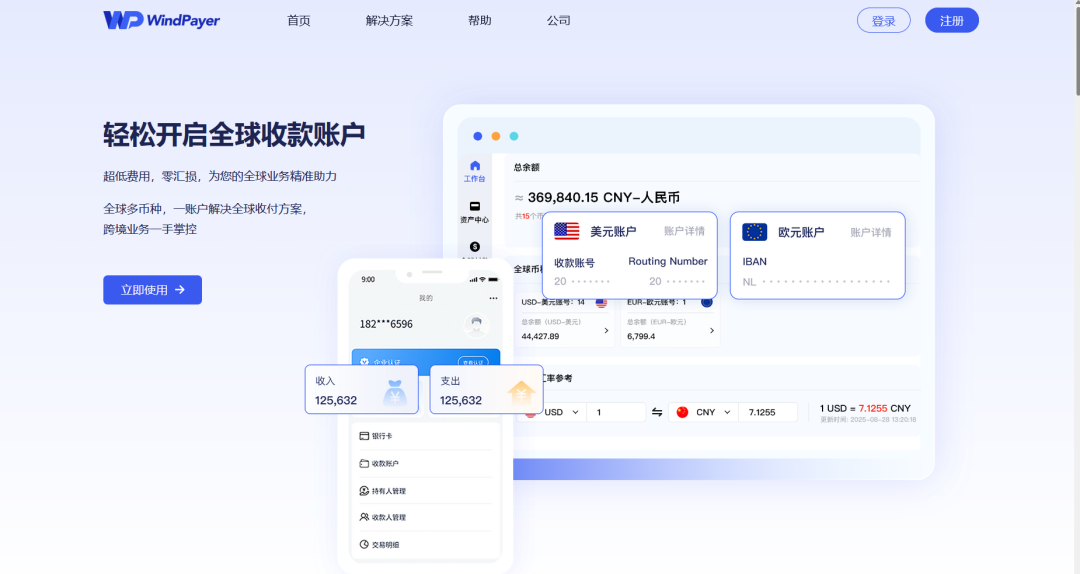1080x574 pixels.
Task: Open 收款账户 in the phone menu
Action: click(425, 464)
